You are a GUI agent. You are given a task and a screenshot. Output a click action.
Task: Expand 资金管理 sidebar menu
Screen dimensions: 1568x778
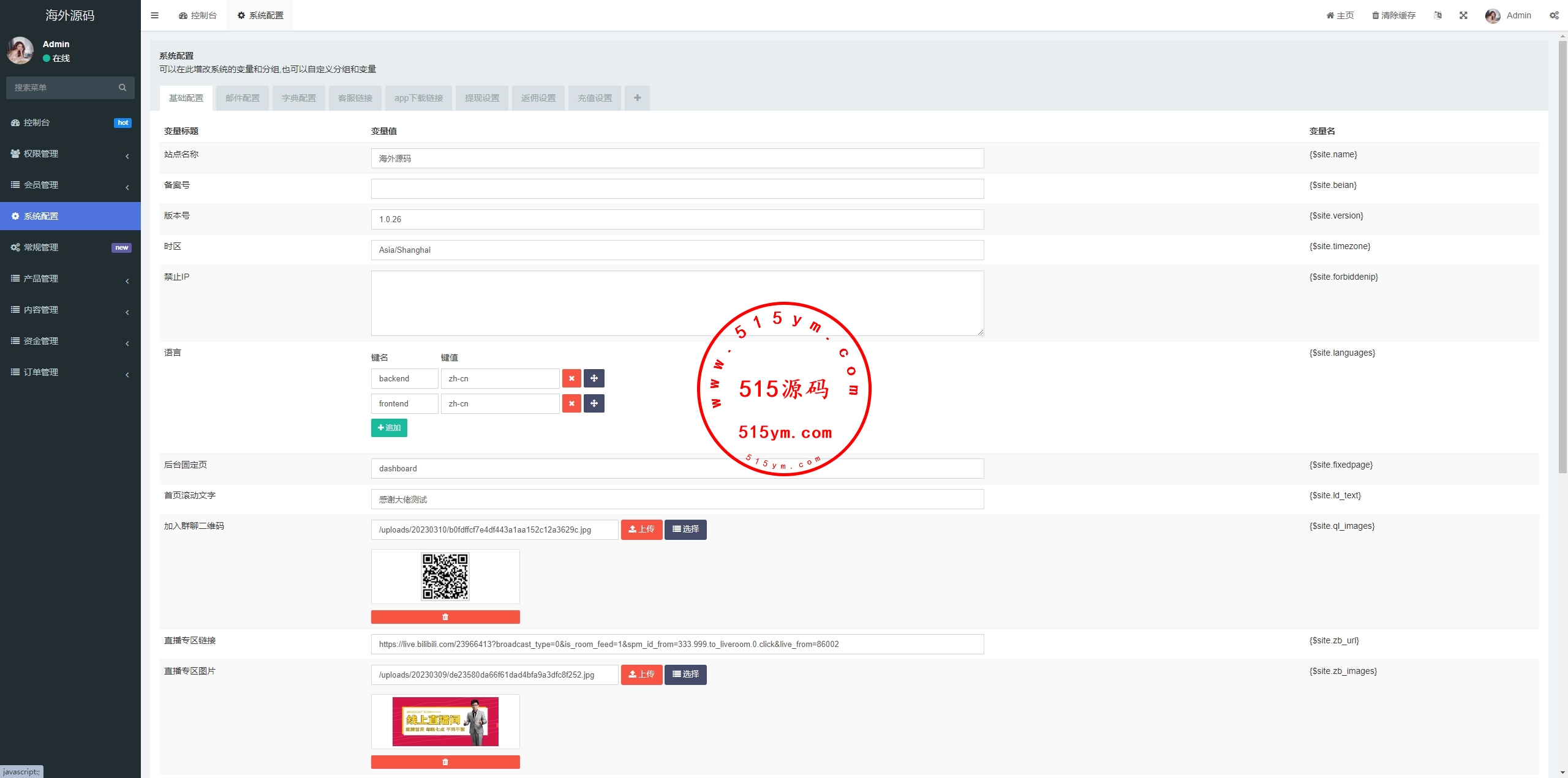(x=70, y=341)
